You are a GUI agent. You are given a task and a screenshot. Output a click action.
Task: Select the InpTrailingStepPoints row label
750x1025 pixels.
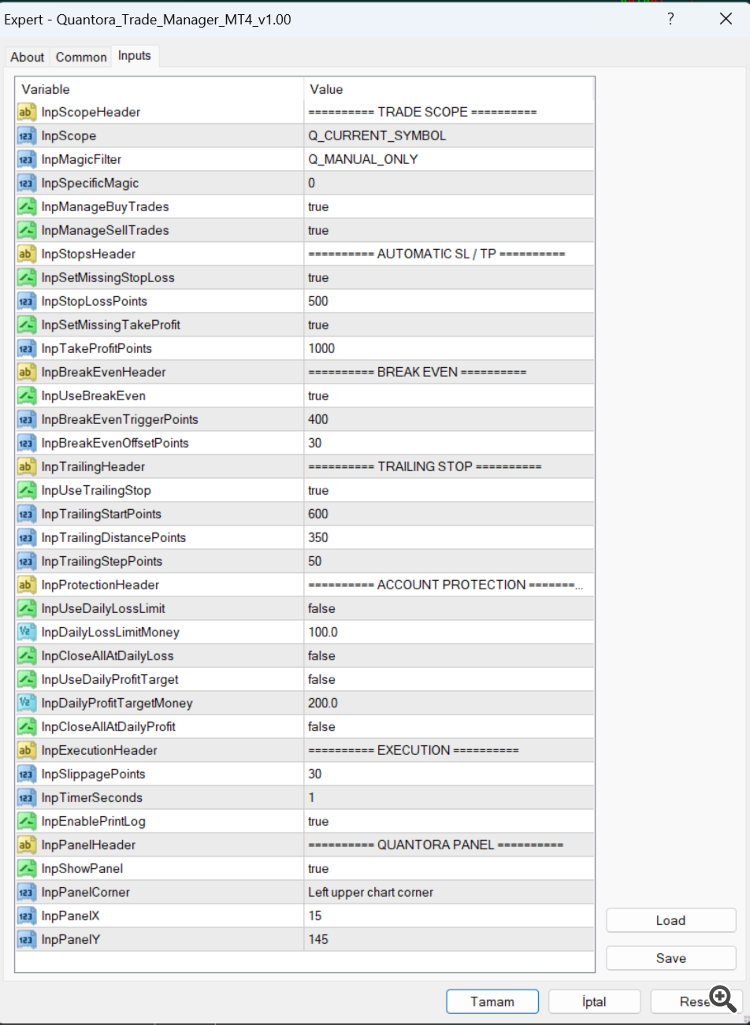(x=102, y=562)
